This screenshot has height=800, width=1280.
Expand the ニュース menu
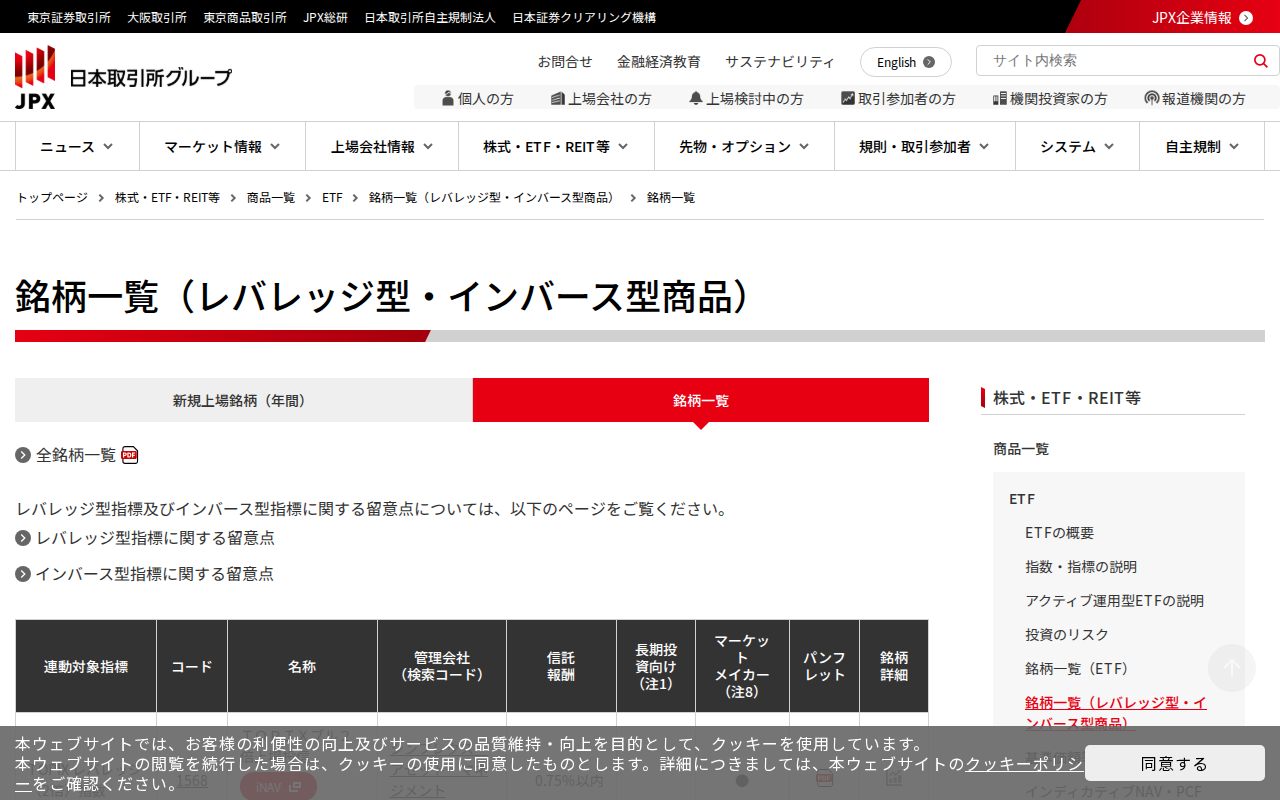(x=77, y=147)
